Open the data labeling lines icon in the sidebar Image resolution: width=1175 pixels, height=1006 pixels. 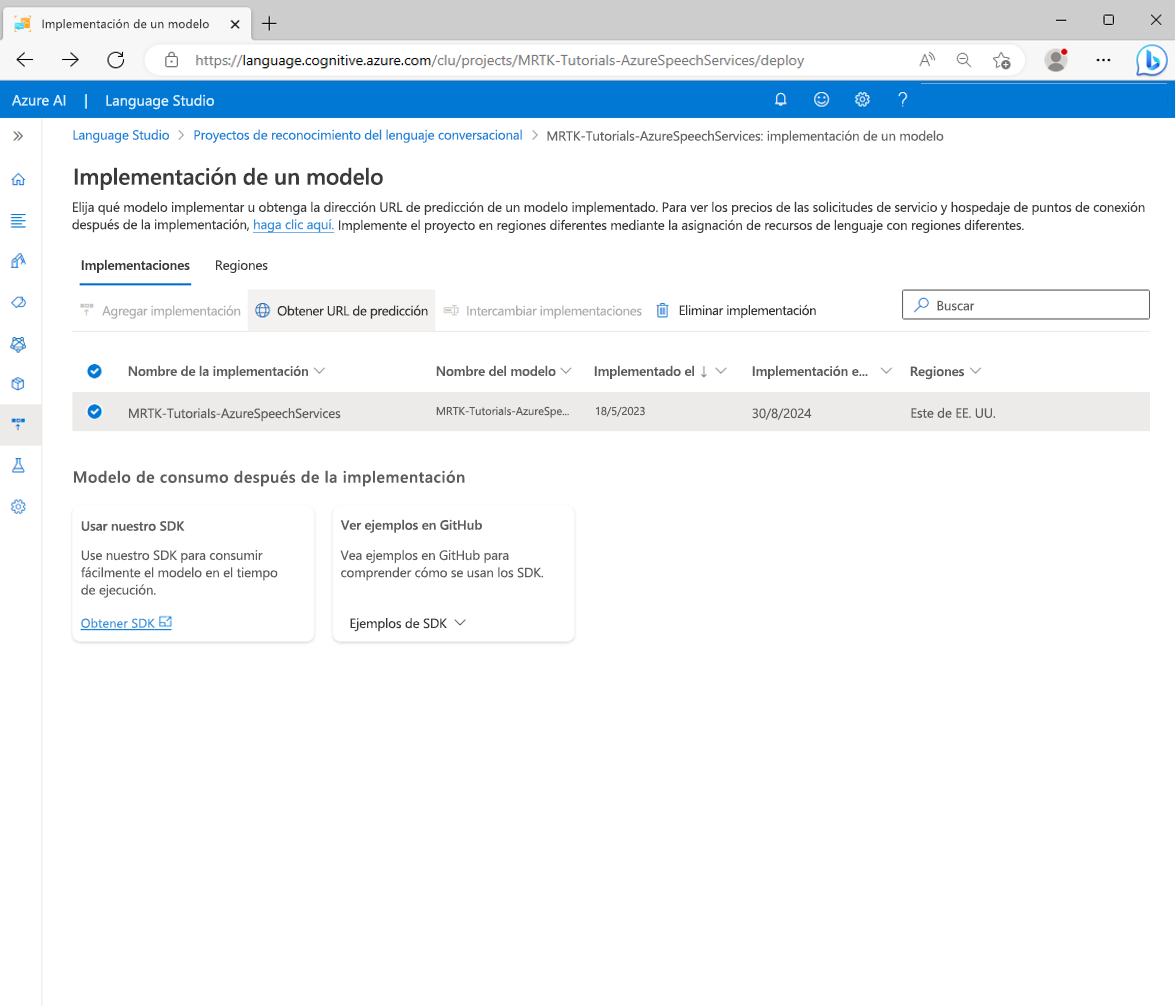click(x=18, y=220)
